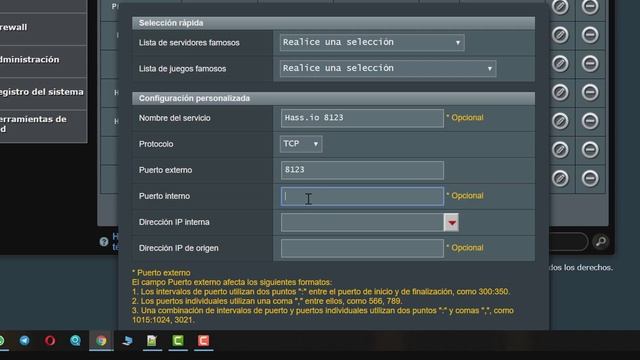Expand internal IP address red arrow list

point(451,222)
